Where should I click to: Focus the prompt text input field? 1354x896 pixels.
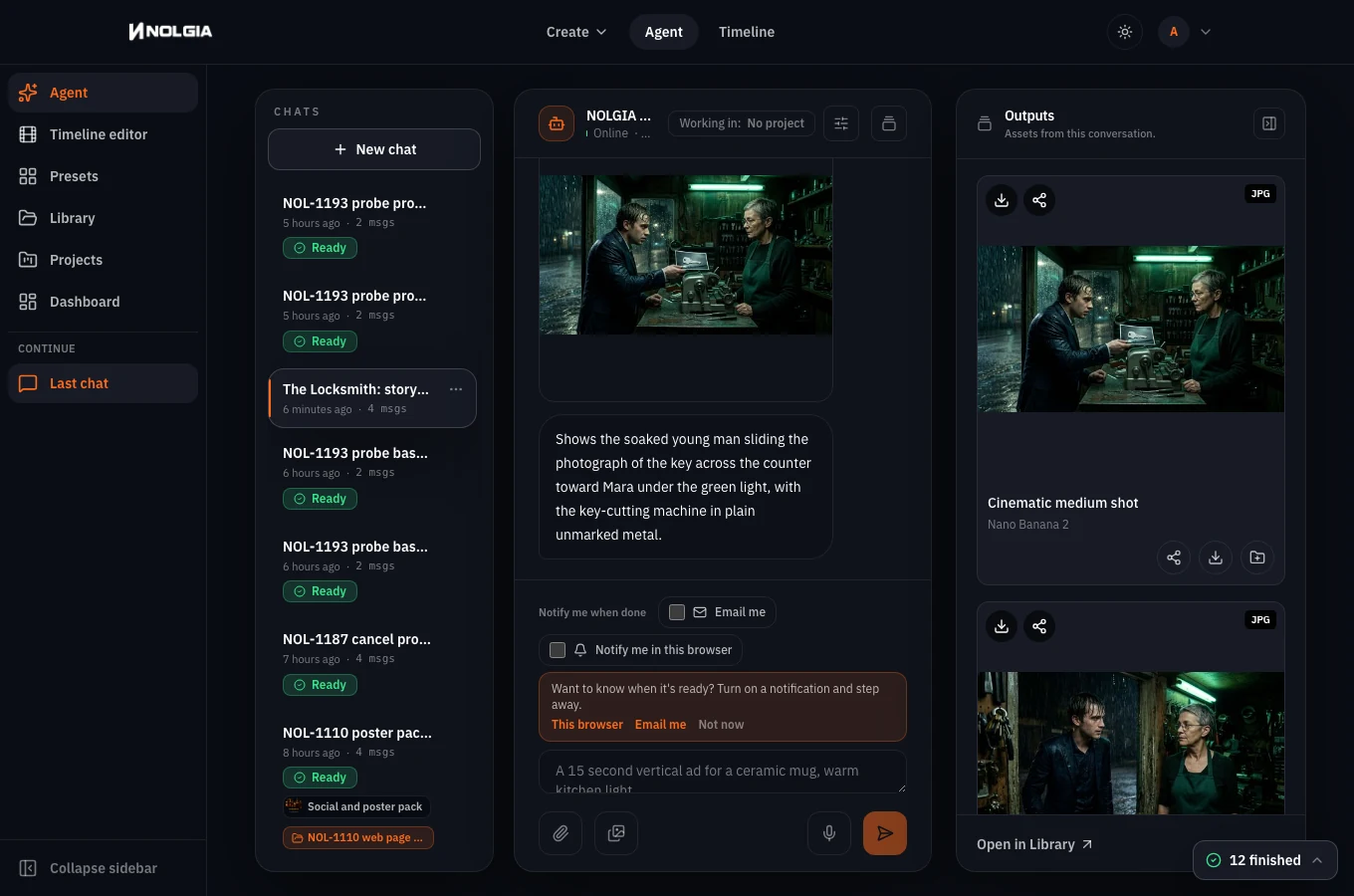point(723,772)
